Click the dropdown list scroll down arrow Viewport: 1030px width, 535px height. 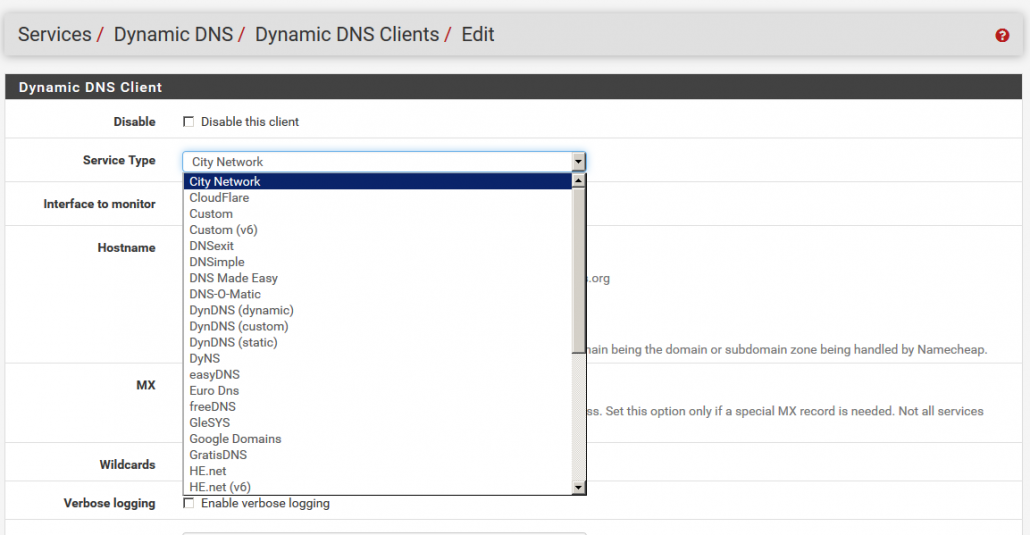(x=578, y=487)
